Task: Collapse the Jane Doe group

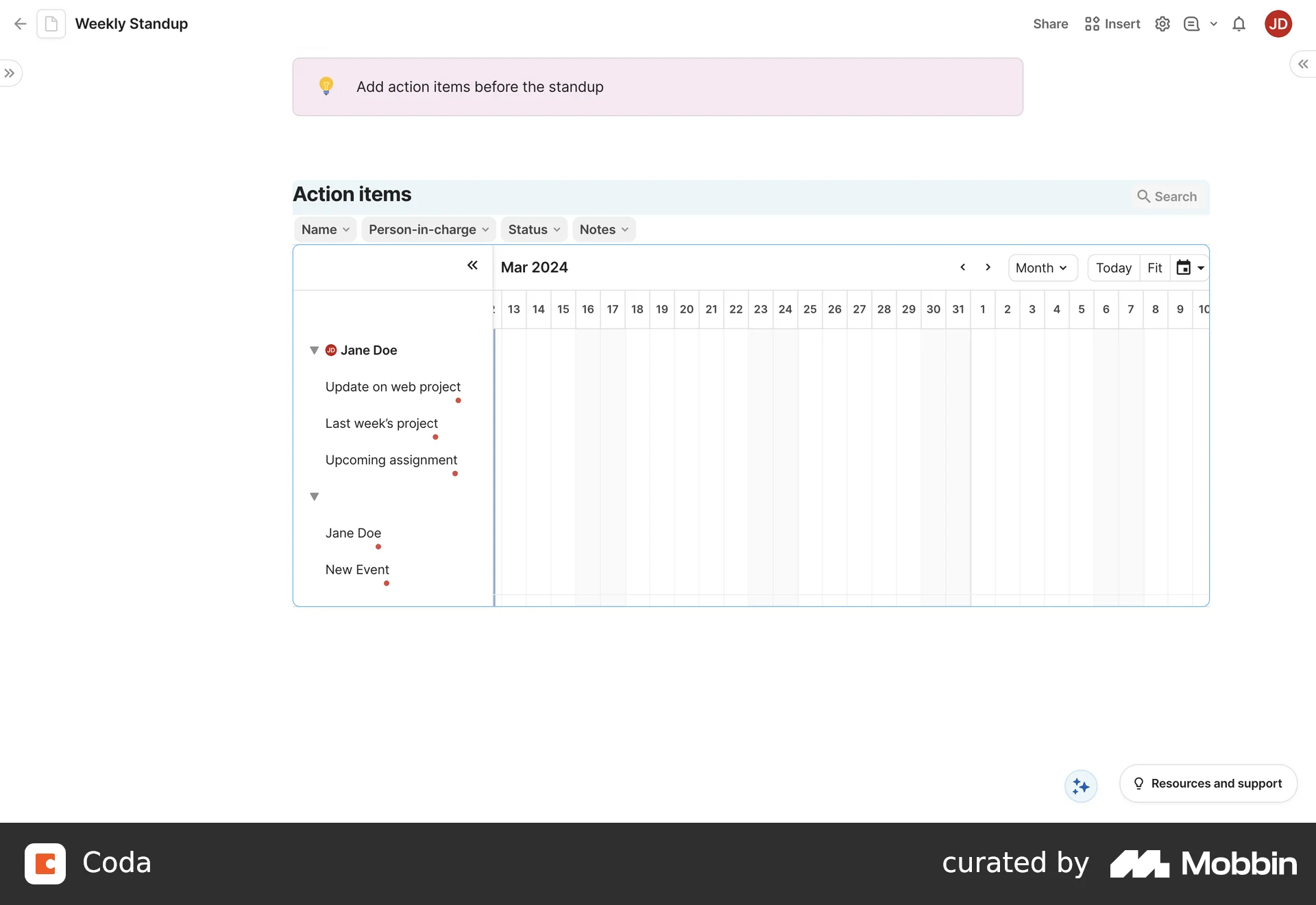Action: click(314, 350)
